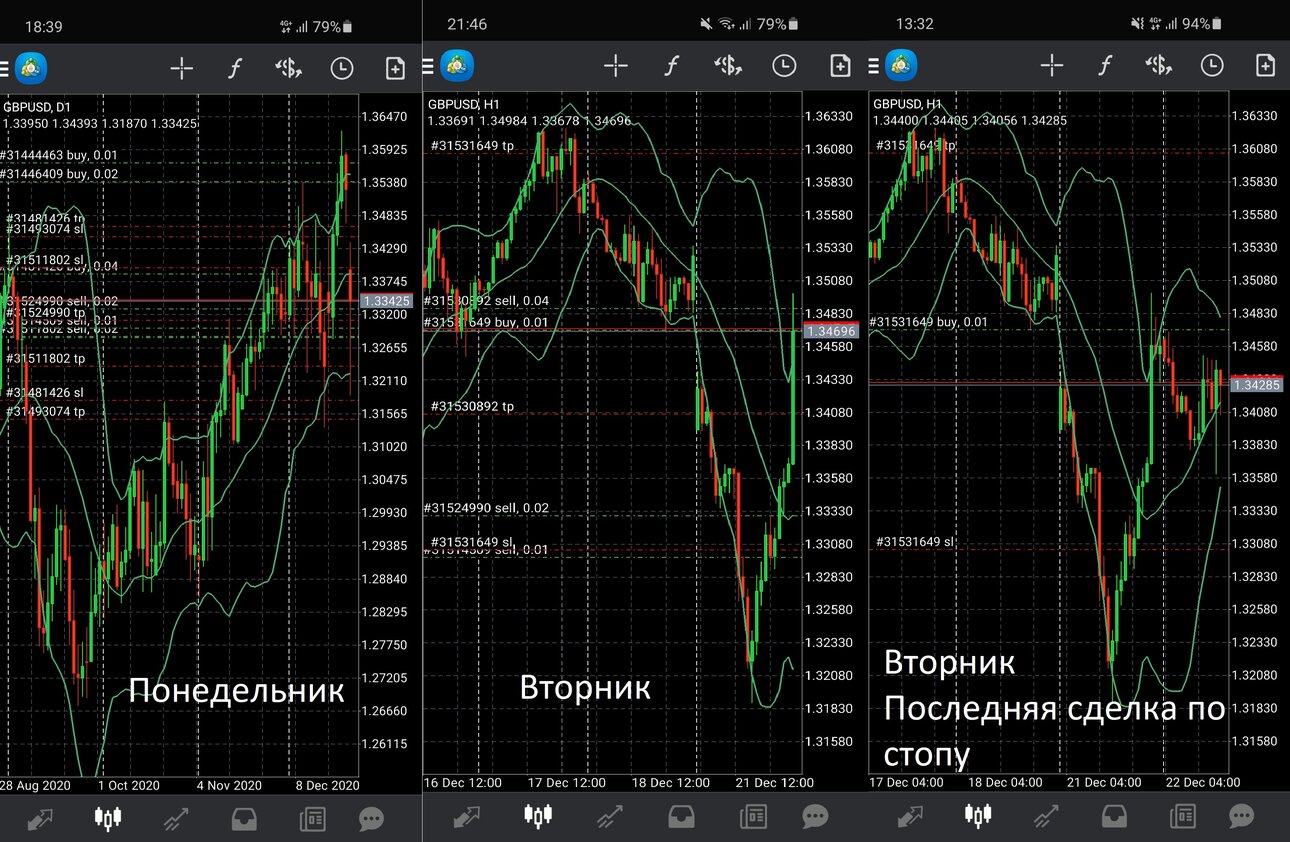
Task: Select Chart tab in the 18:39 screen
Action: coord(107,819)
